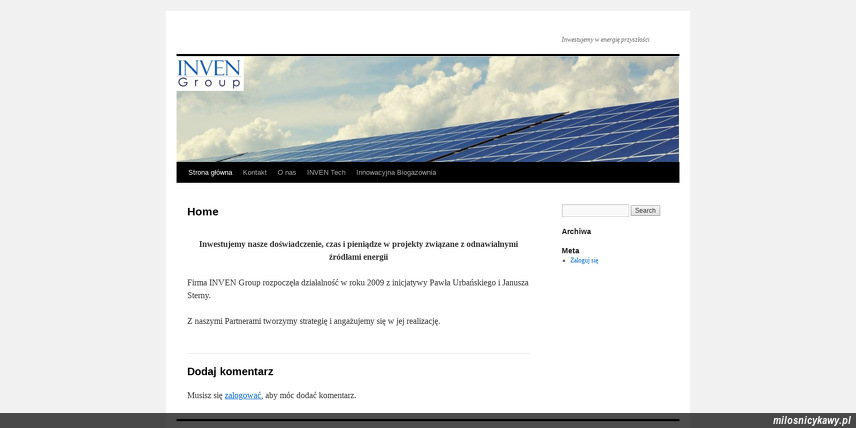
Task: Click the INVEN Group logo
Action: pos(210,74)
